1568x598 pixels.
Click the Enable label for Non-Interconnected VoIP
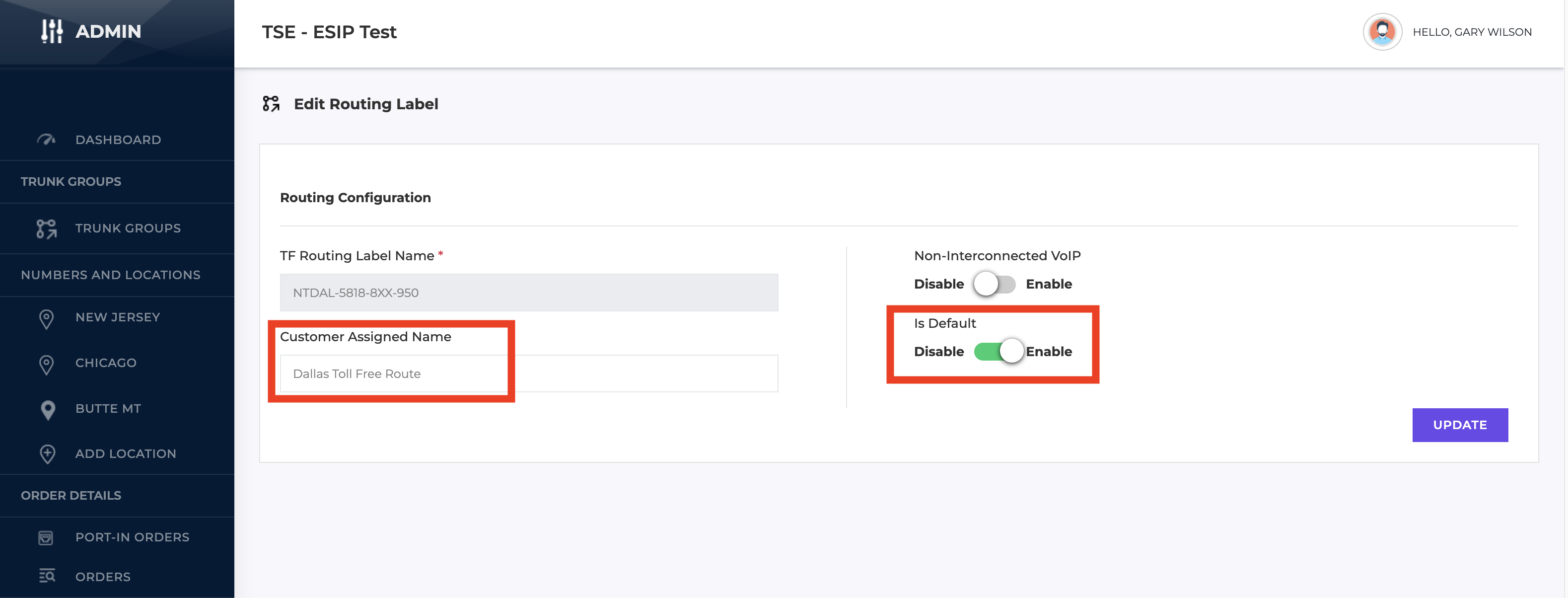[1049, 284]
